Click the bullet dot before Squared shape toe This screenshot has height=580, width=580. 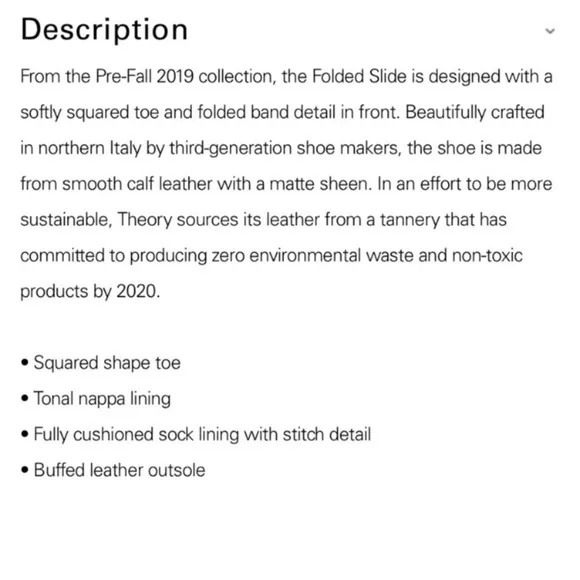(x=25, y=362)
